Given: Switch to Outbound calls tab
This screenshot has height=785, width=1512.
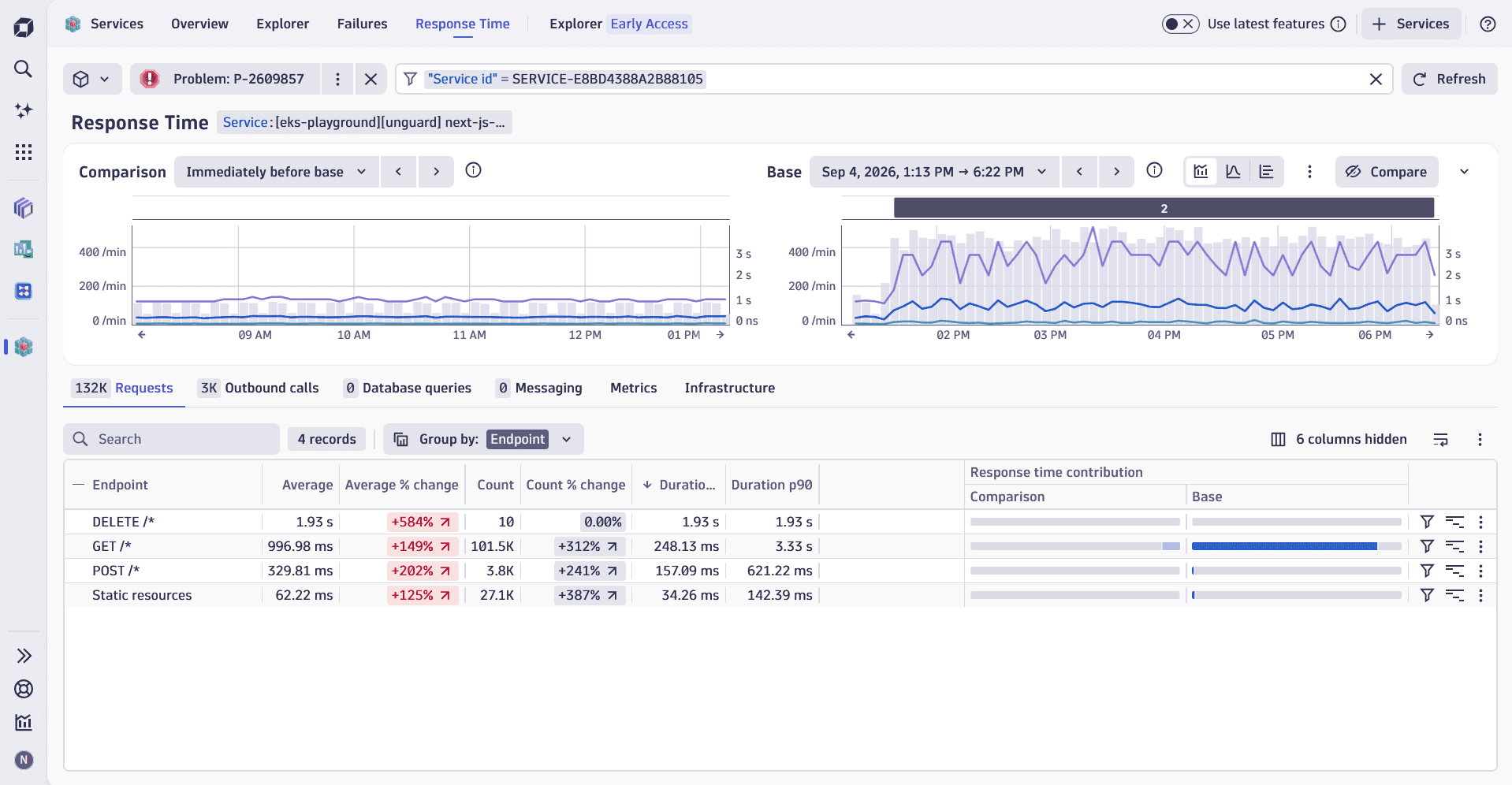Looking at the screenshot, I should 258,388.
